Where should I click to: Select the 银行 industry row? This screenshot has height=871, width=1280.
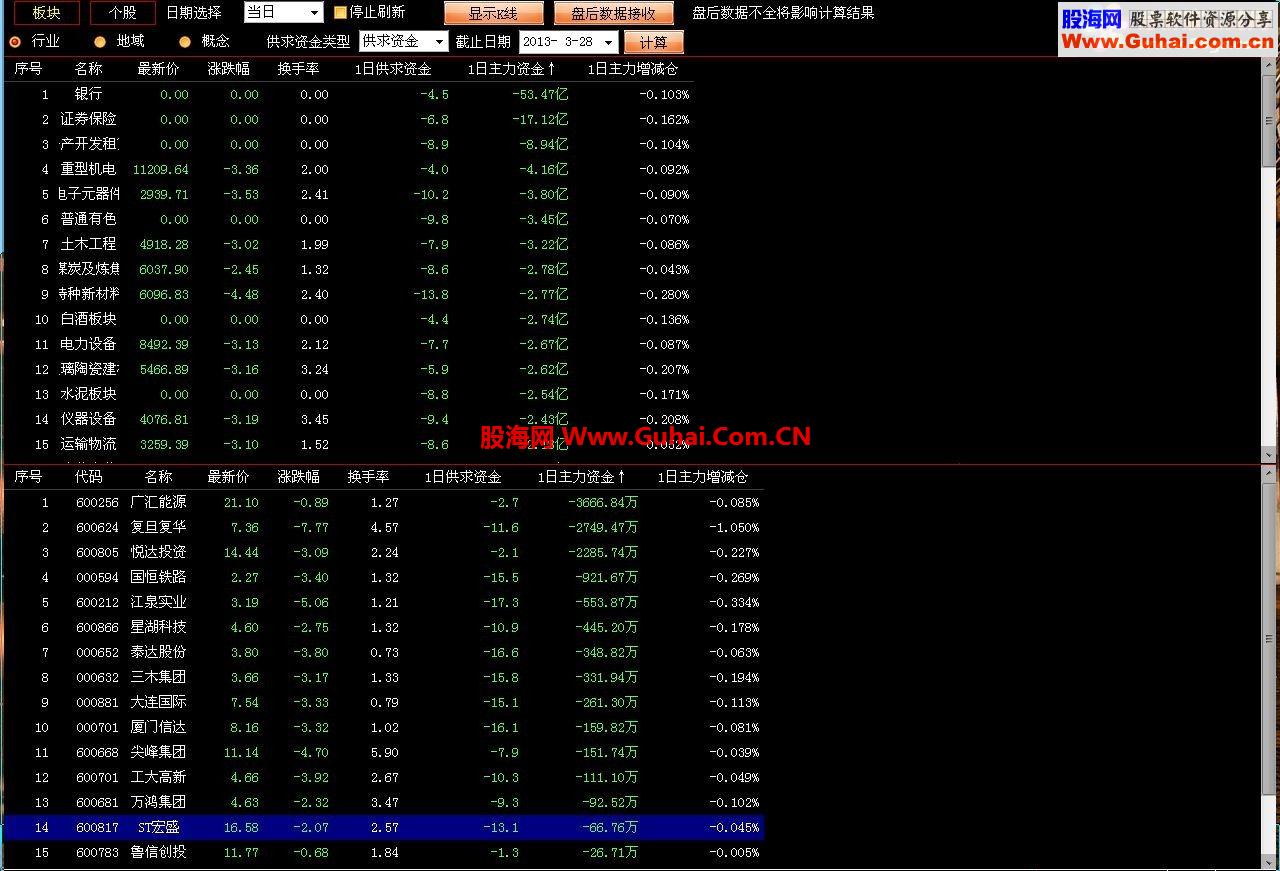pyautogui.click(x=348, y=94)
